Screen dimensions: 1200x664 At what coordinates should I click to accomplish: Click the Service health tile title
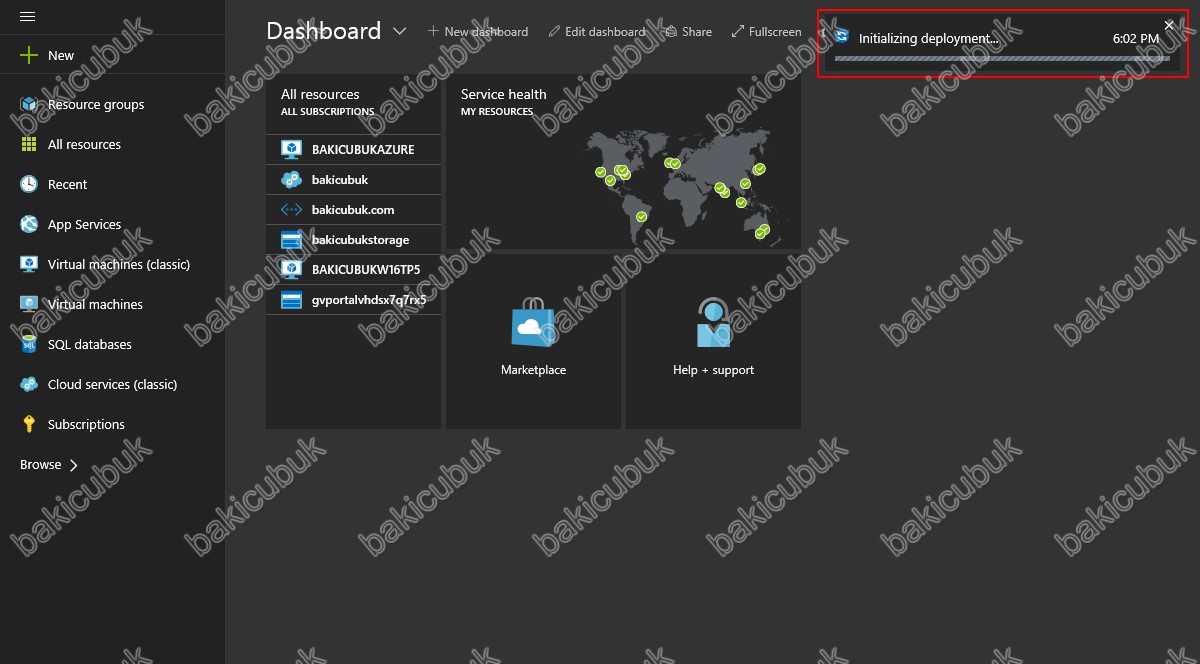point(504,94)
